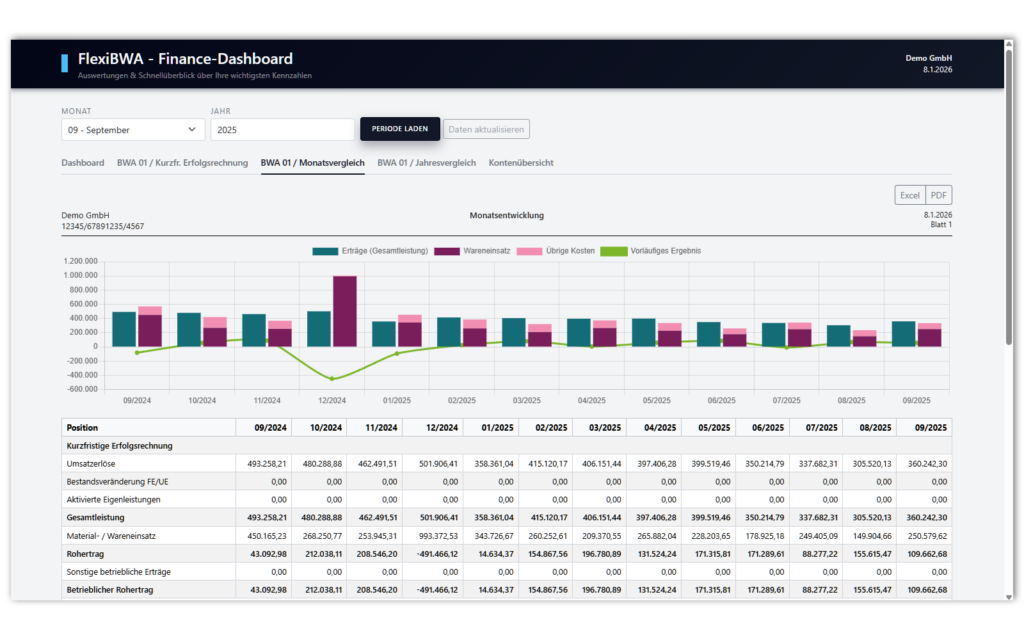Click Daten aktualisieren button
Image resolution: width=1024 pixels, height=640 pixels.
tap(486, 129)
